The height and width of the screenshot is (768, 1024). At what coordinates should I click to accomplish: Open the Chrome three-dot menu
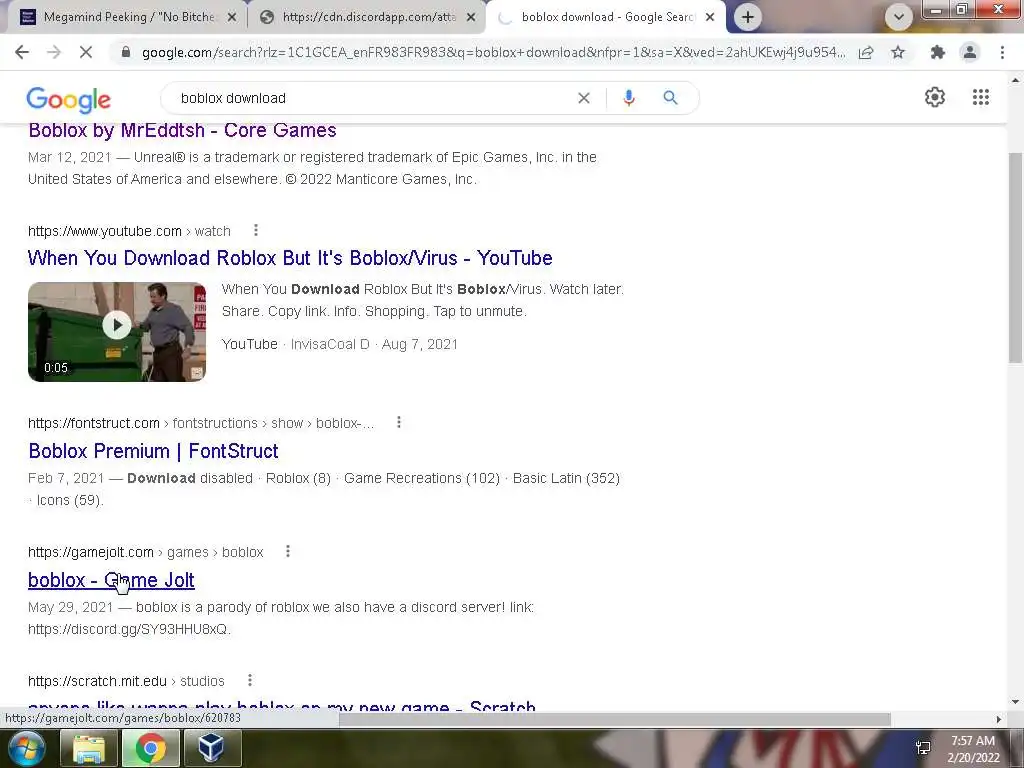pos(1002,52)
